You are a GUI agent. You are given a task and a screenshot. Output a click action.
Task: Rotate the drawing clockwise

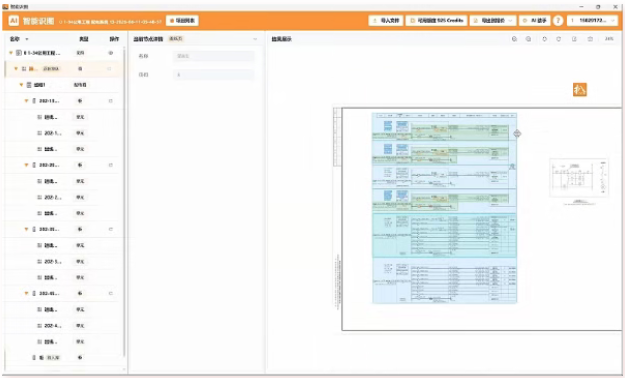558,39
